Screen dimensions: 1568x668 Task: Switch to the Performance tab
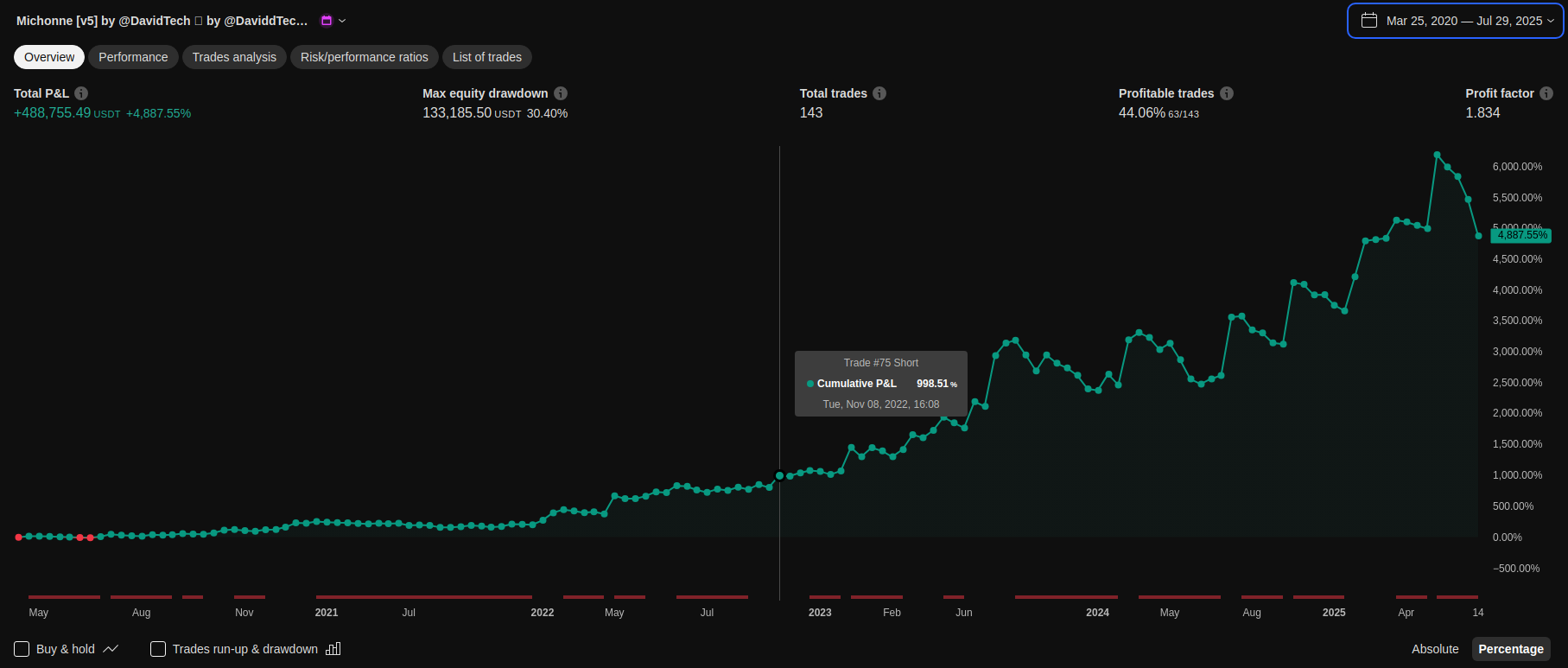point(133,57)
